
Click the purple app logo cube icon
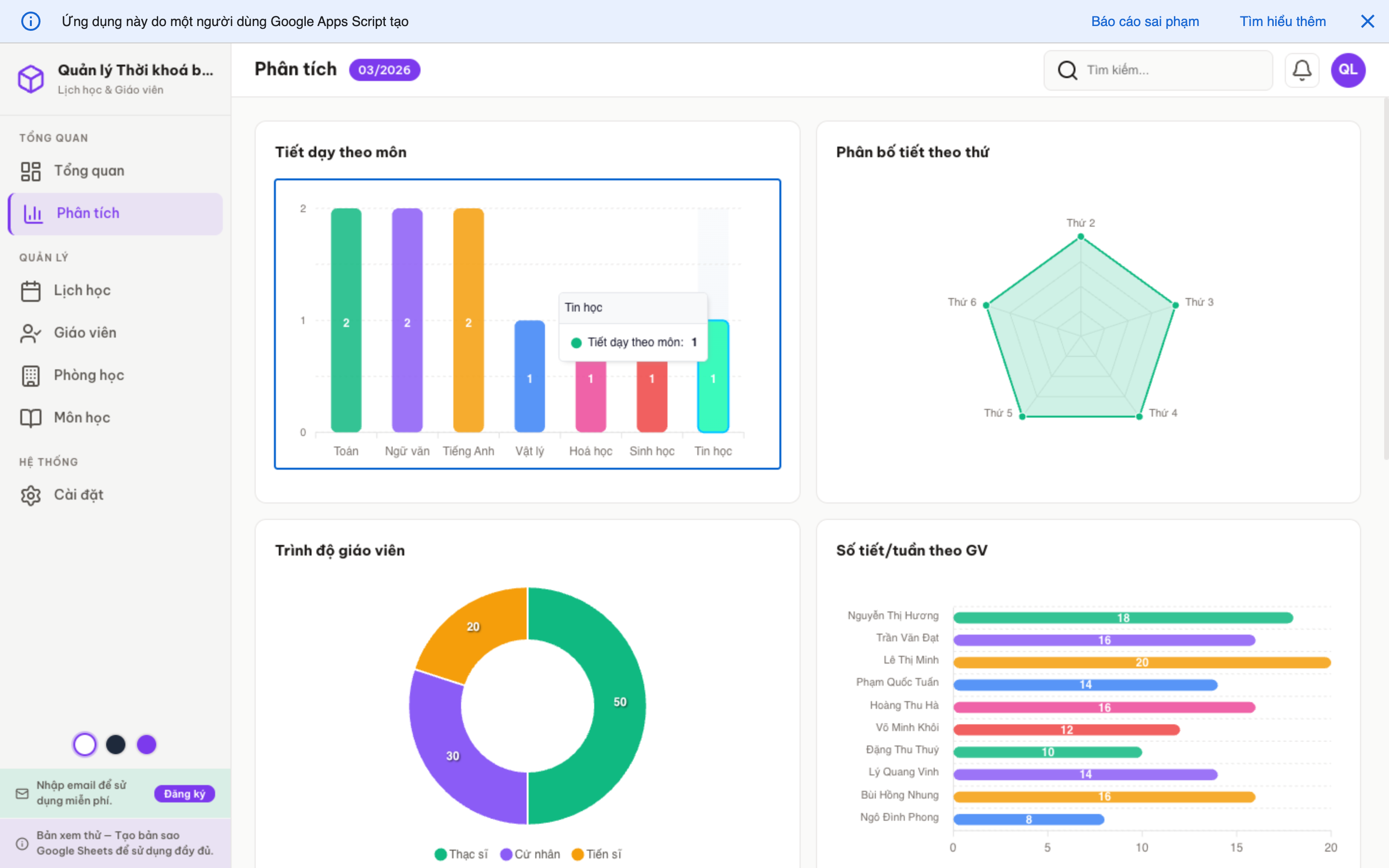31,79
